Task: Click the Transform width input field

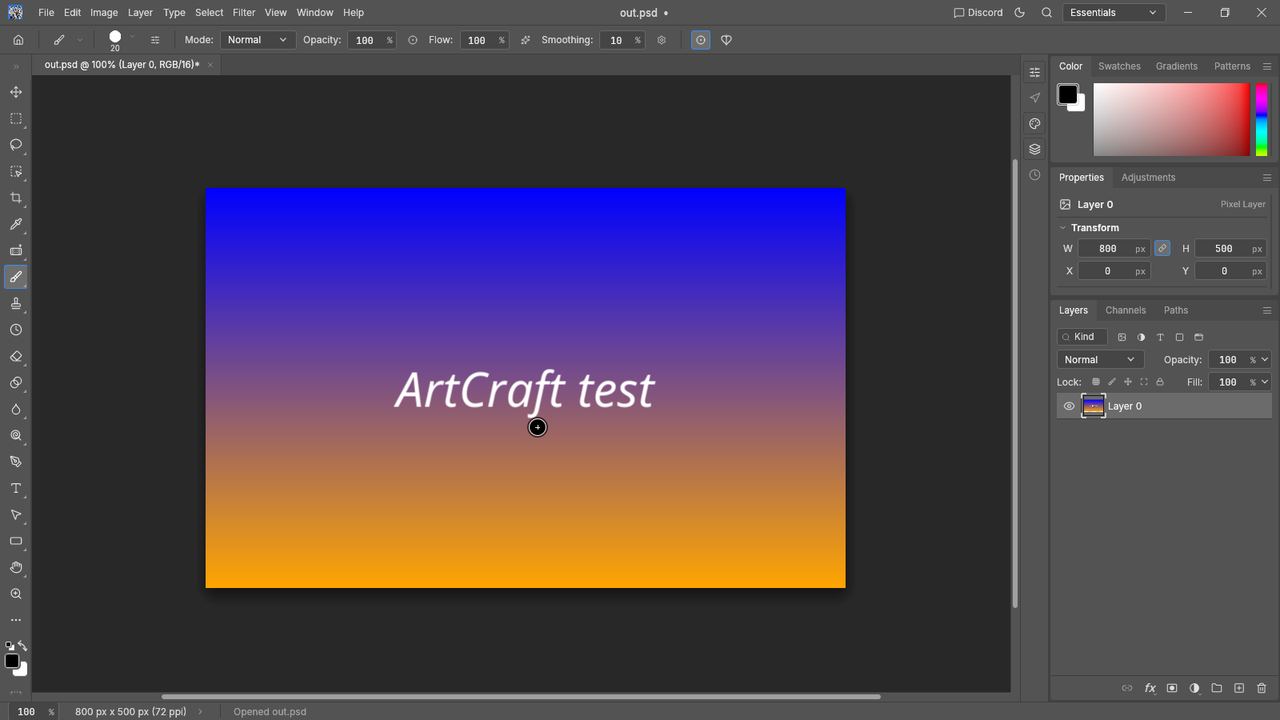Action: pyautogui.click(x=1114, y=248)
